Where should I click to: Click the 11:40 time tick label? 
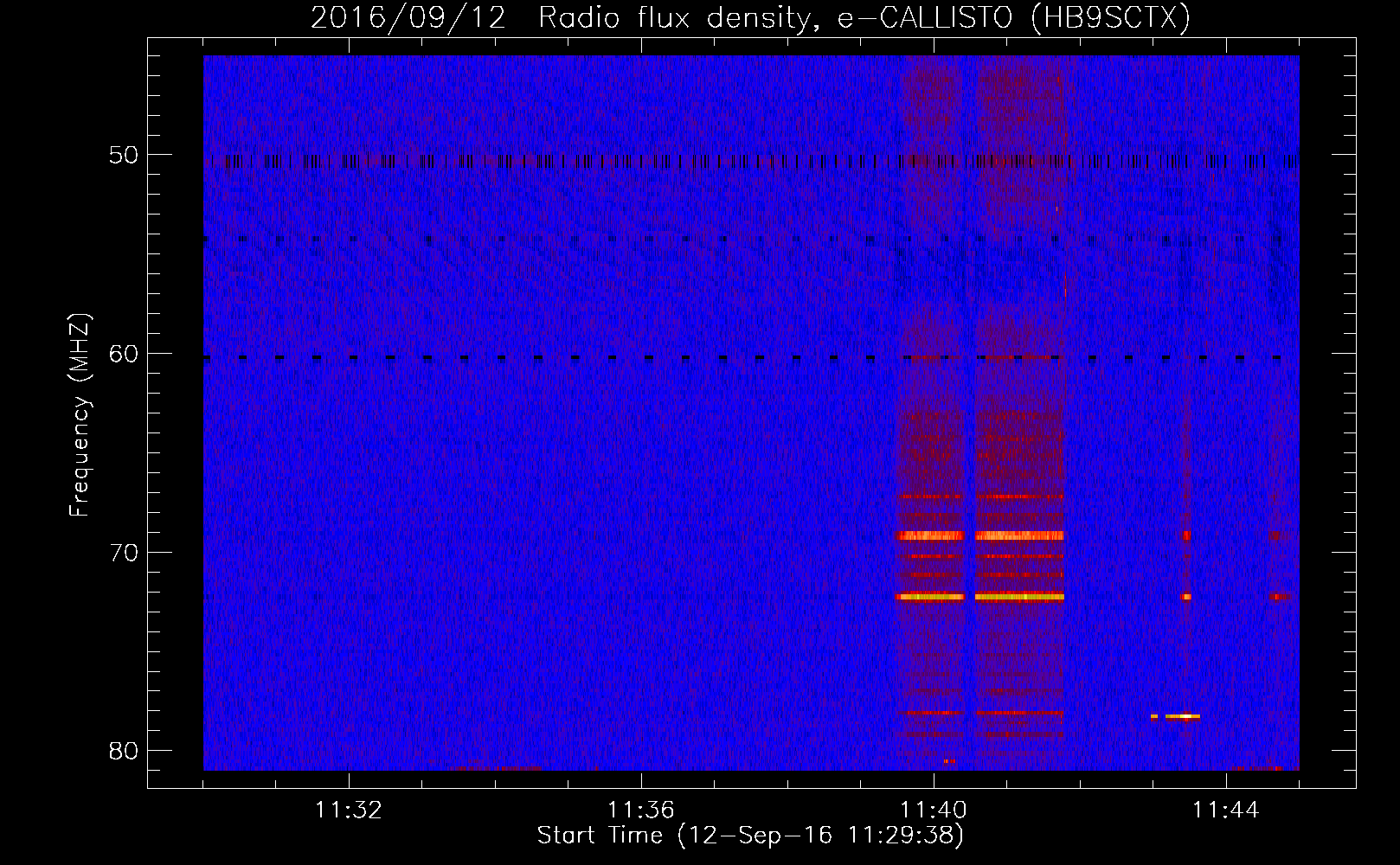click(934, 810)
